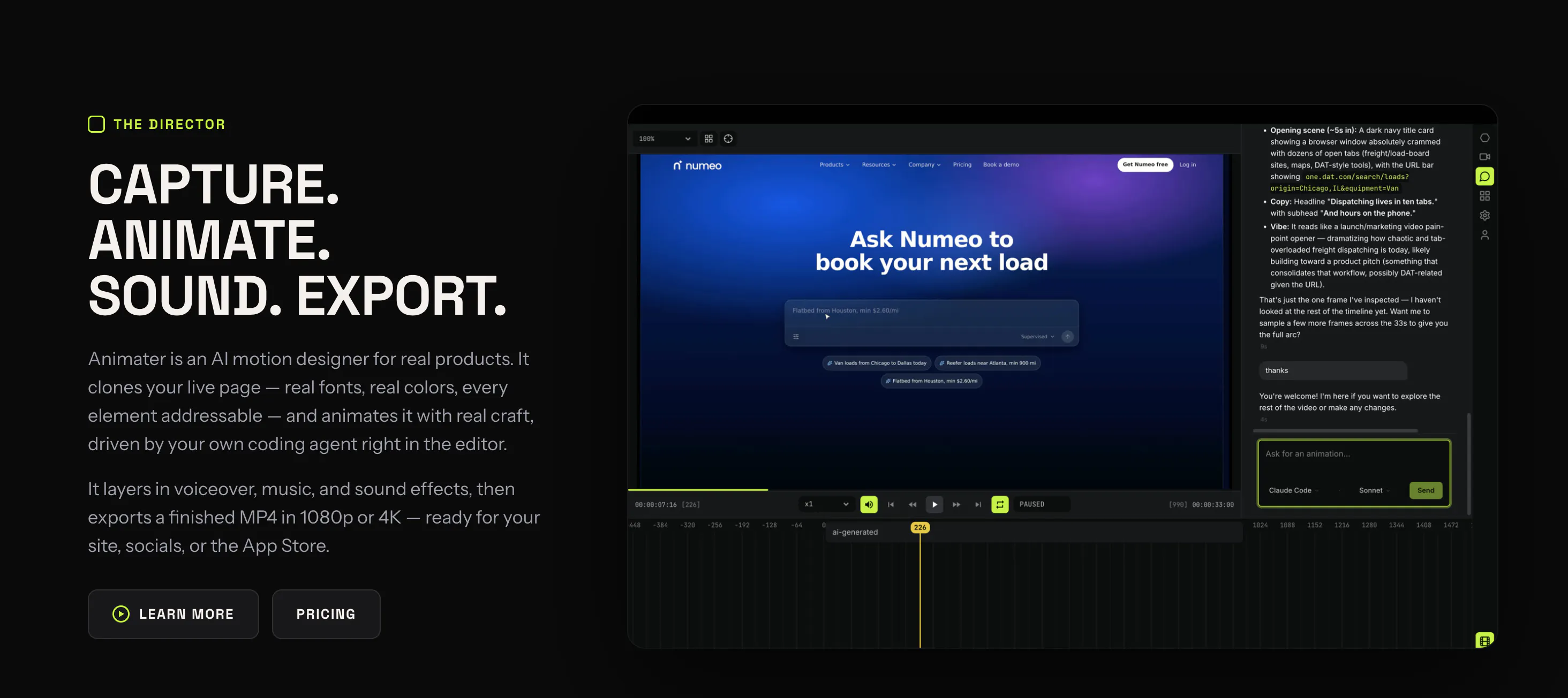Select the Flatbed from Houston suggestion chip
The height and width of the screenshot is (698, 1568).
pyautogui.click(x=931, y=381)
